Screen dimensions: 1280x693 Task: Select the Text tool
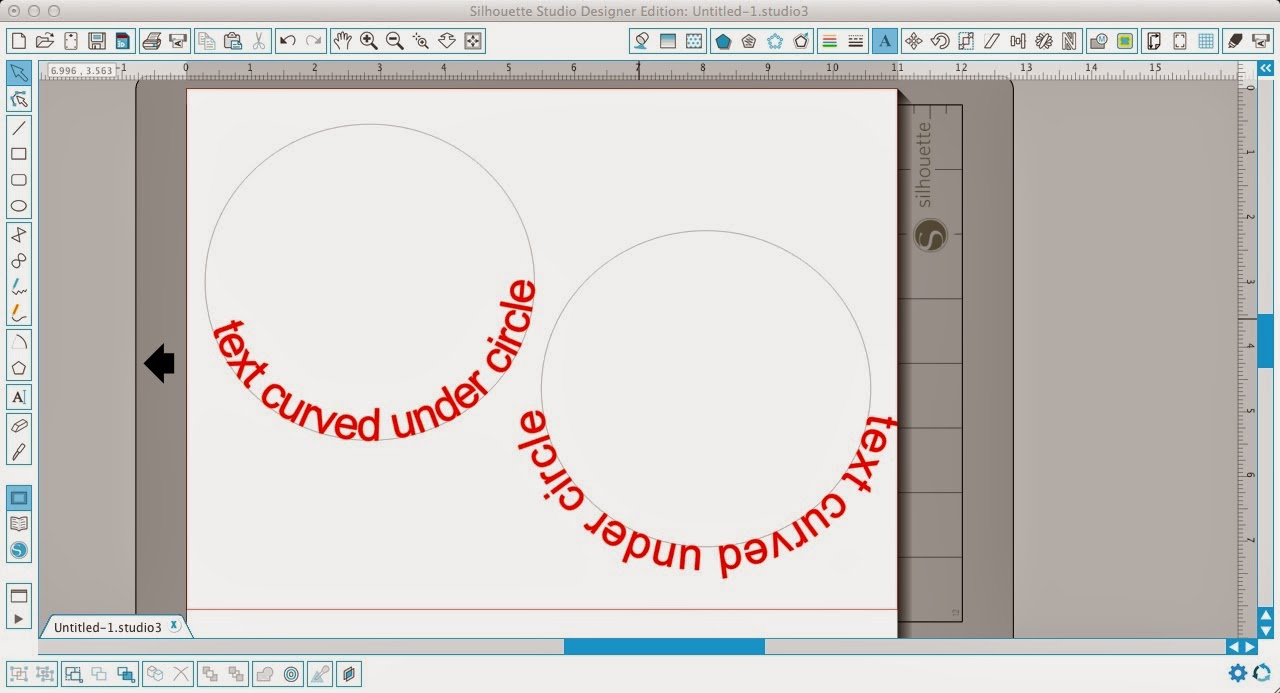pos(18,397)
